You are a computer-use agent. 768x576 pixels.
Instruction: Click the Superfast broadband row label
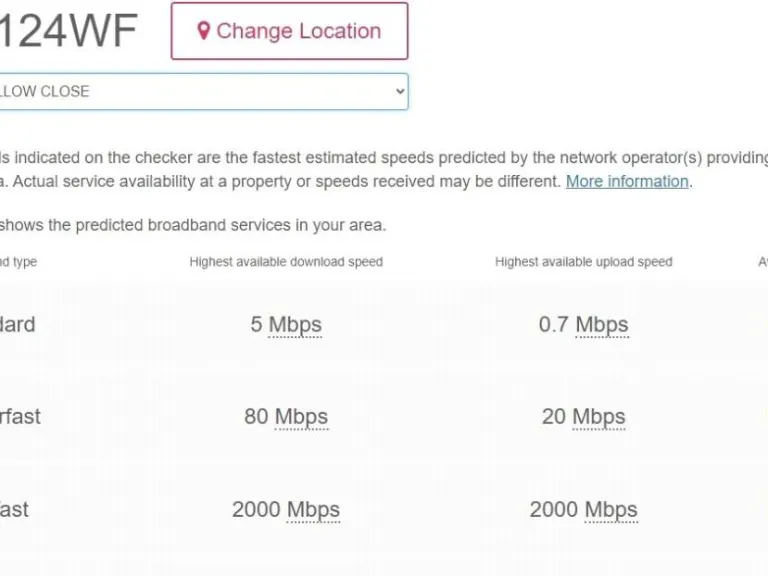coord(20,417)
